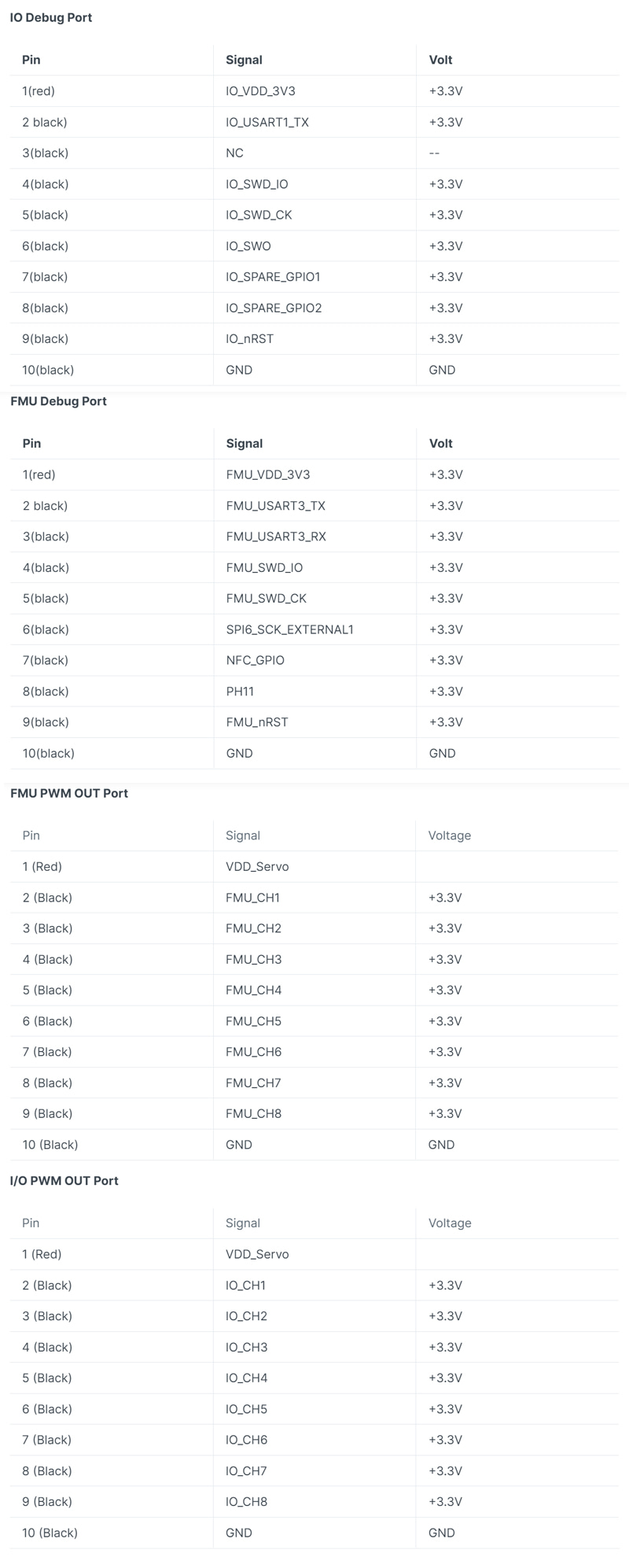
Task: Click the FMU Debug Port heading
Action: 58,401
